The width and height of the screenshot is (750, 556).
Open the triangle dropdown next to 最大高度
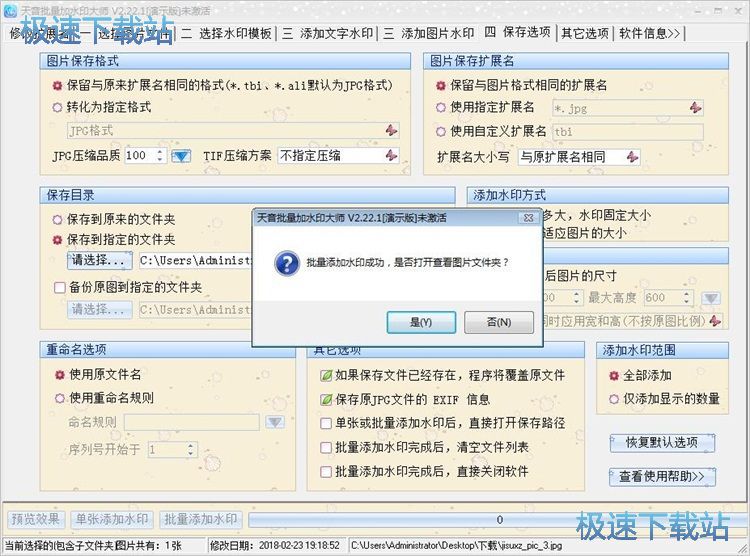[711, 298]
